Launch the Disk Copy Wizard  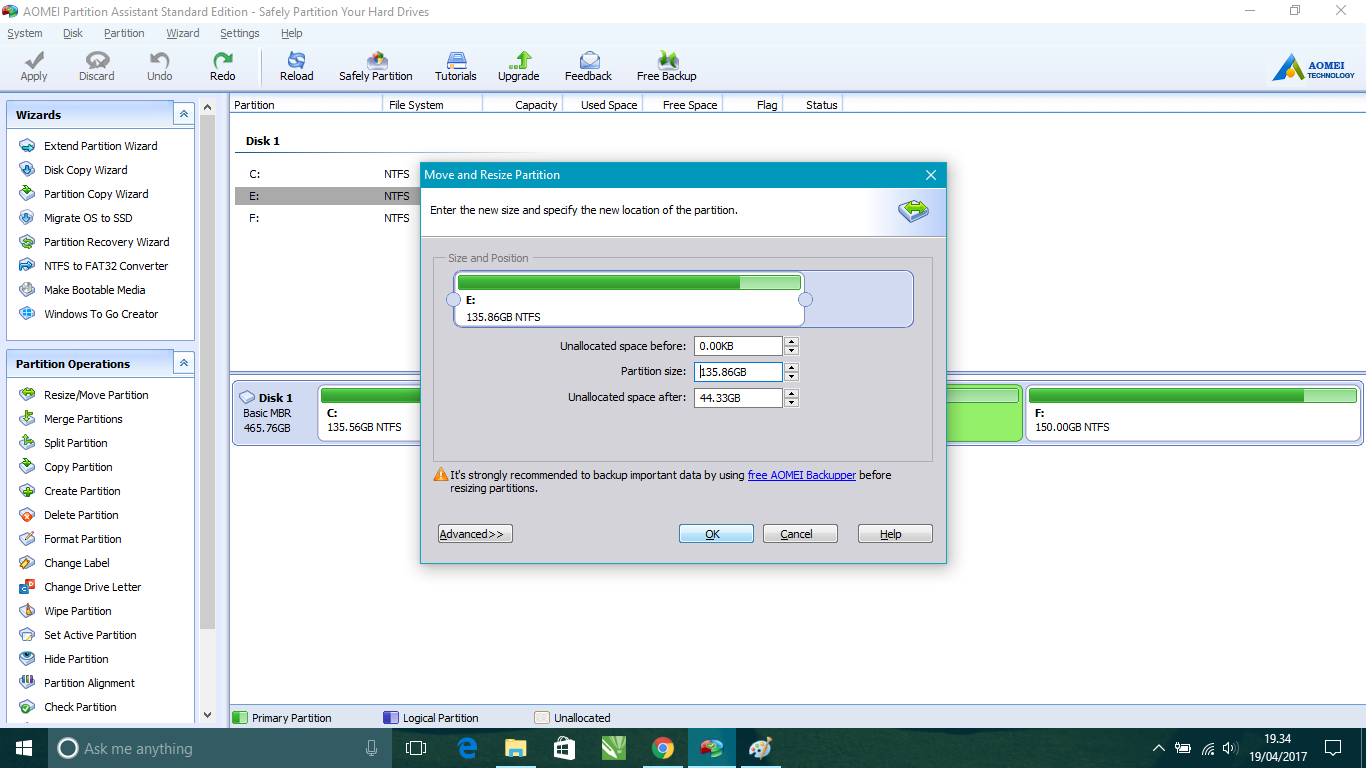[x=85, y=170]
